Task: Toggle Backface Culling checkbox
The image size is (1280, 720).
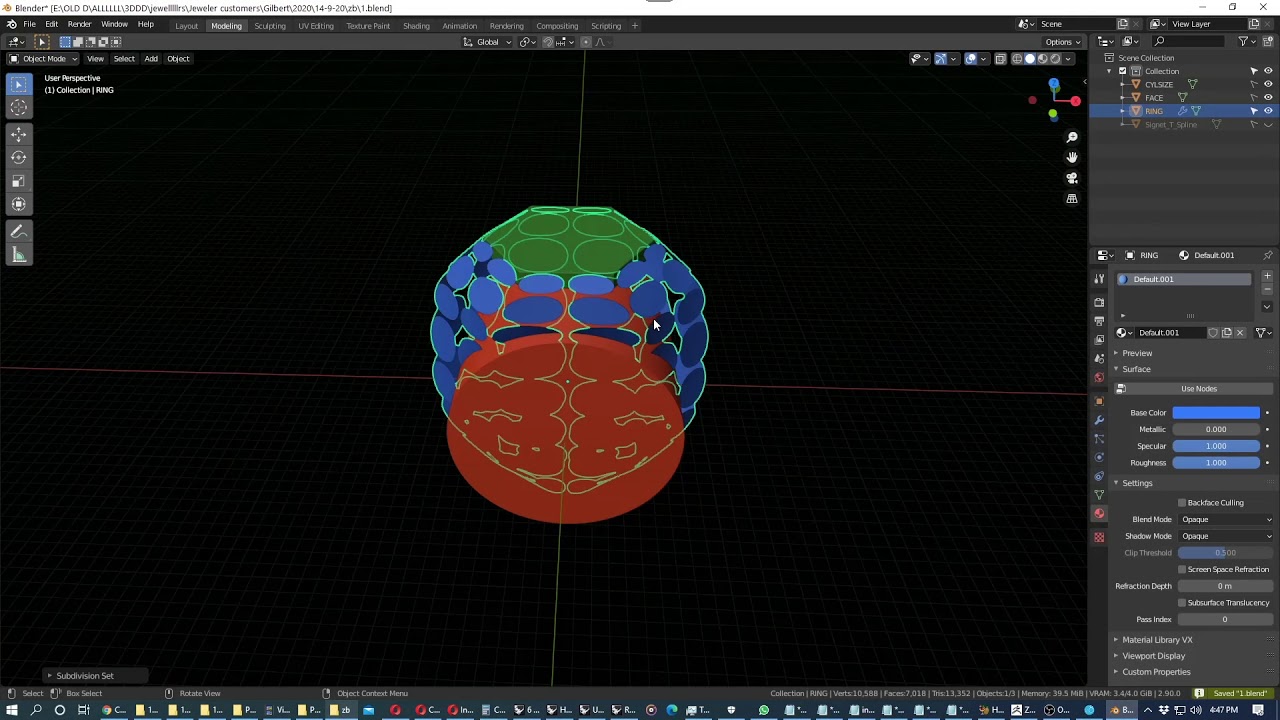Action: tap(1182, 503)
